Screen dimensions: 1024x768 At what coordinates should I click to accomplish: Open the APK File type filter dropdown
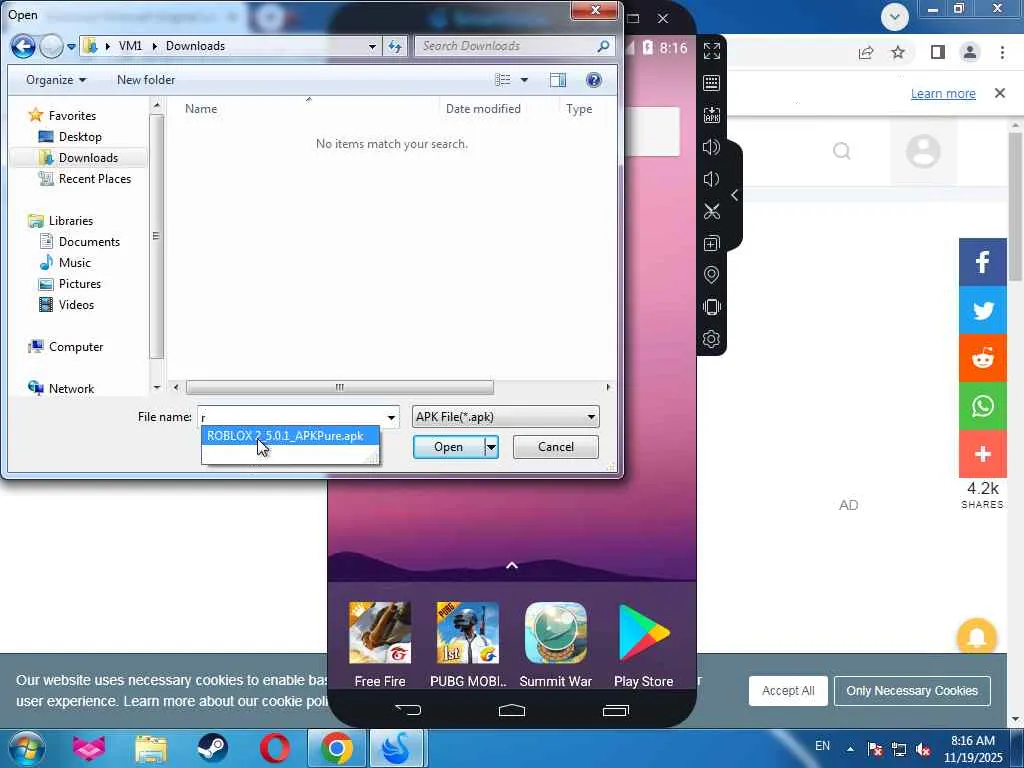pyautogui.click(x=505, y=417)
